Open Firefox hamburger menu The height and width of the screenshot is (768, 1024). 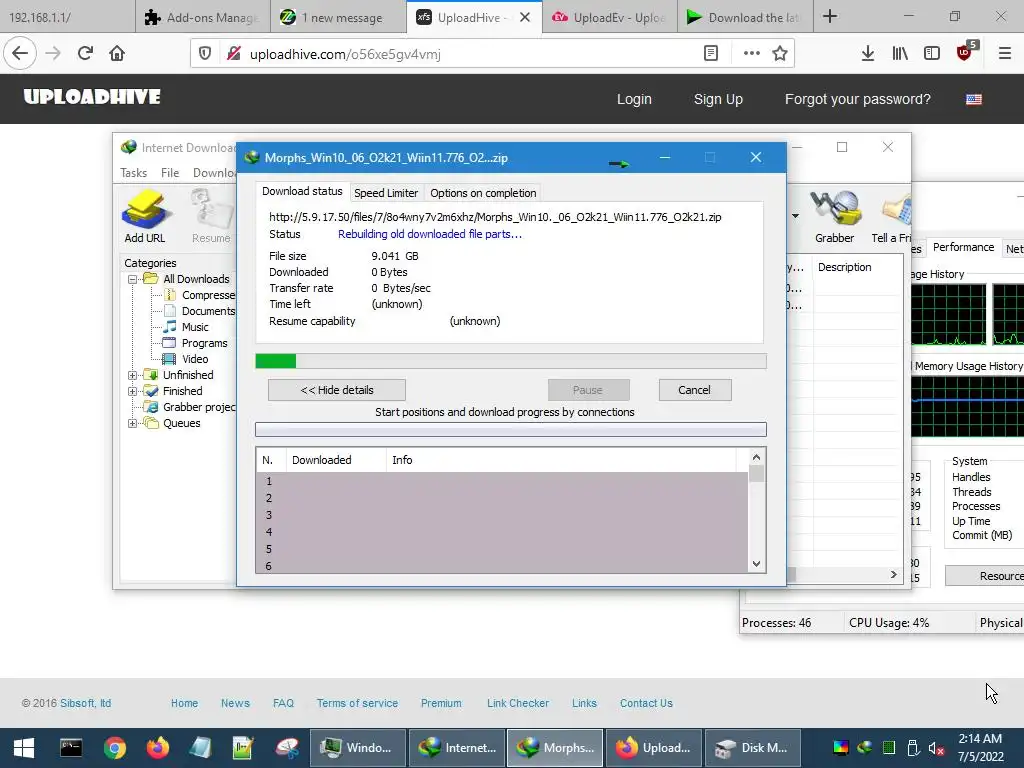(1005, 54)
